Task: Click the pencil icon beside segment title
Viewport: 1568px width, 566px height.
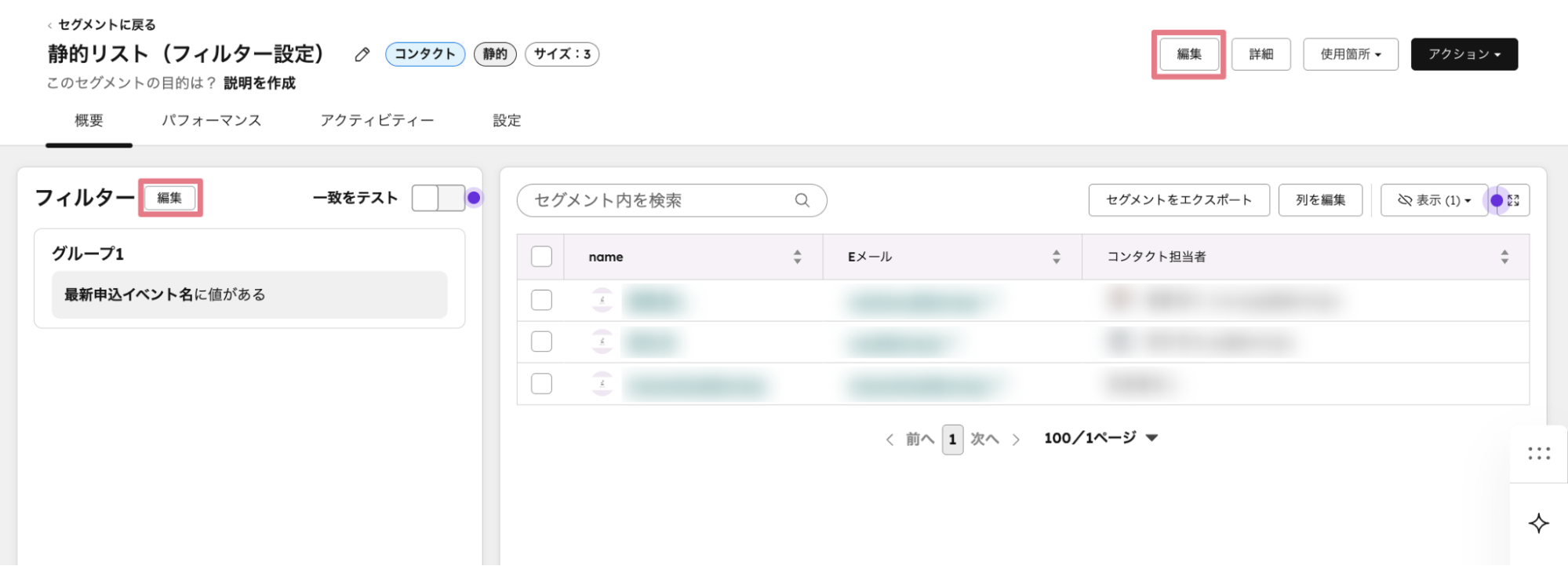Action: tap(362, 54)
